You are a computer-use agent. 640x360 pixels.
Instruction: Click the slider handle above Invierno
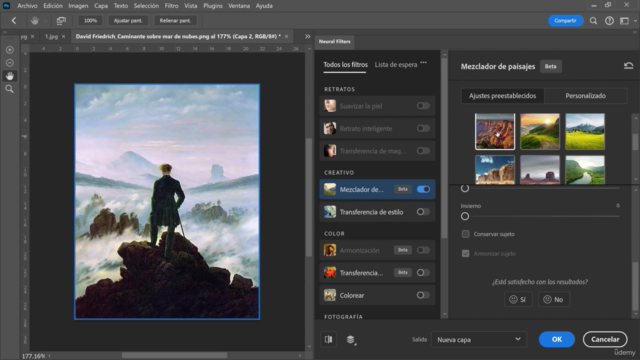click(x=465, y=189)
